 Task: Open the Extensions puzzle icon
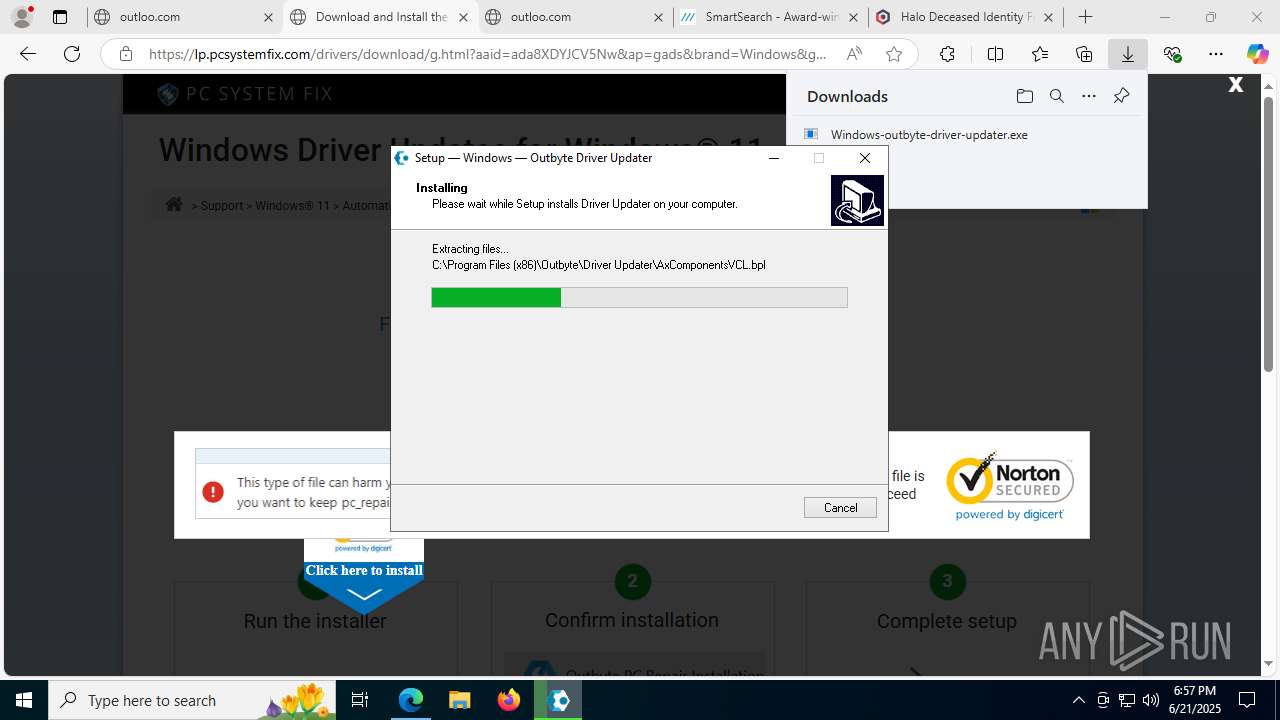(x=947, y=54)
